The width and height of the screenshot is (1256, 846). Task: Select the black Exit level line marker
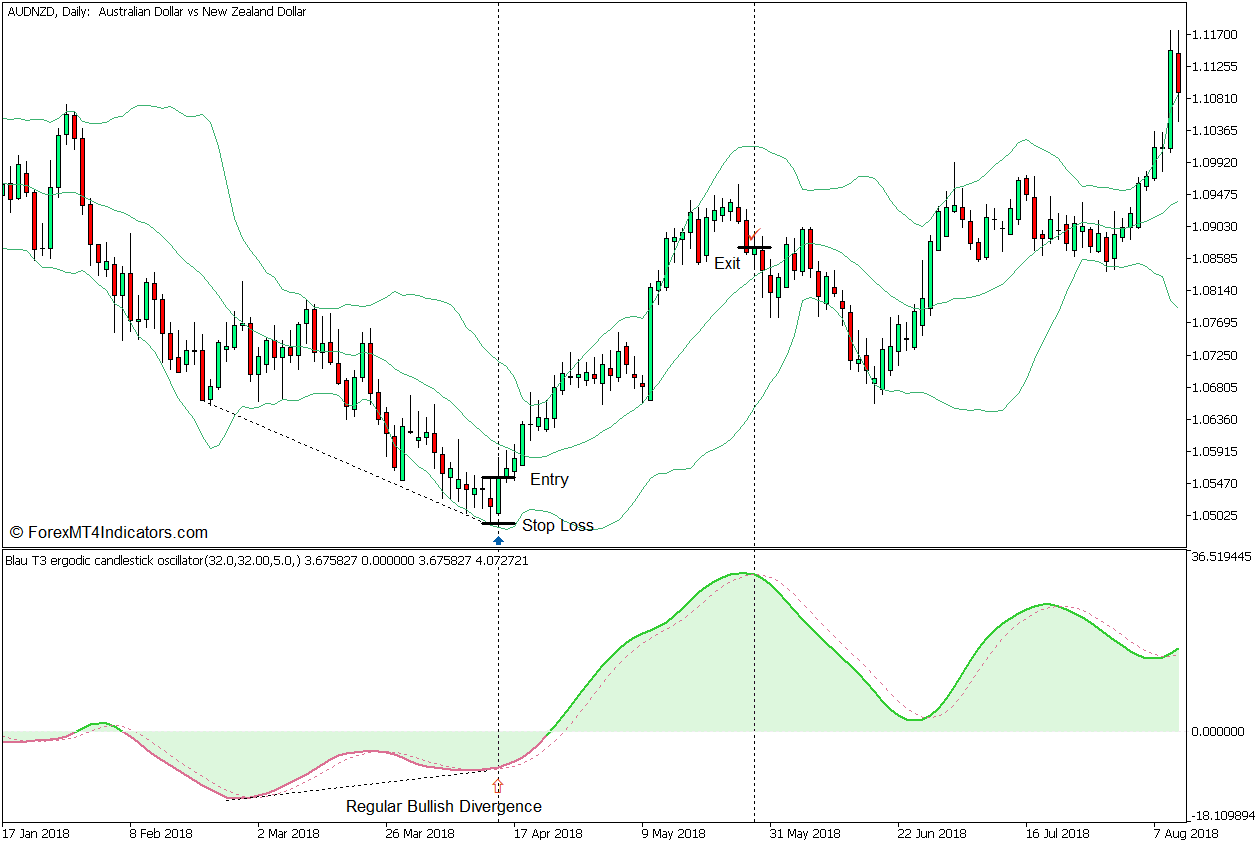coord(754,247)
